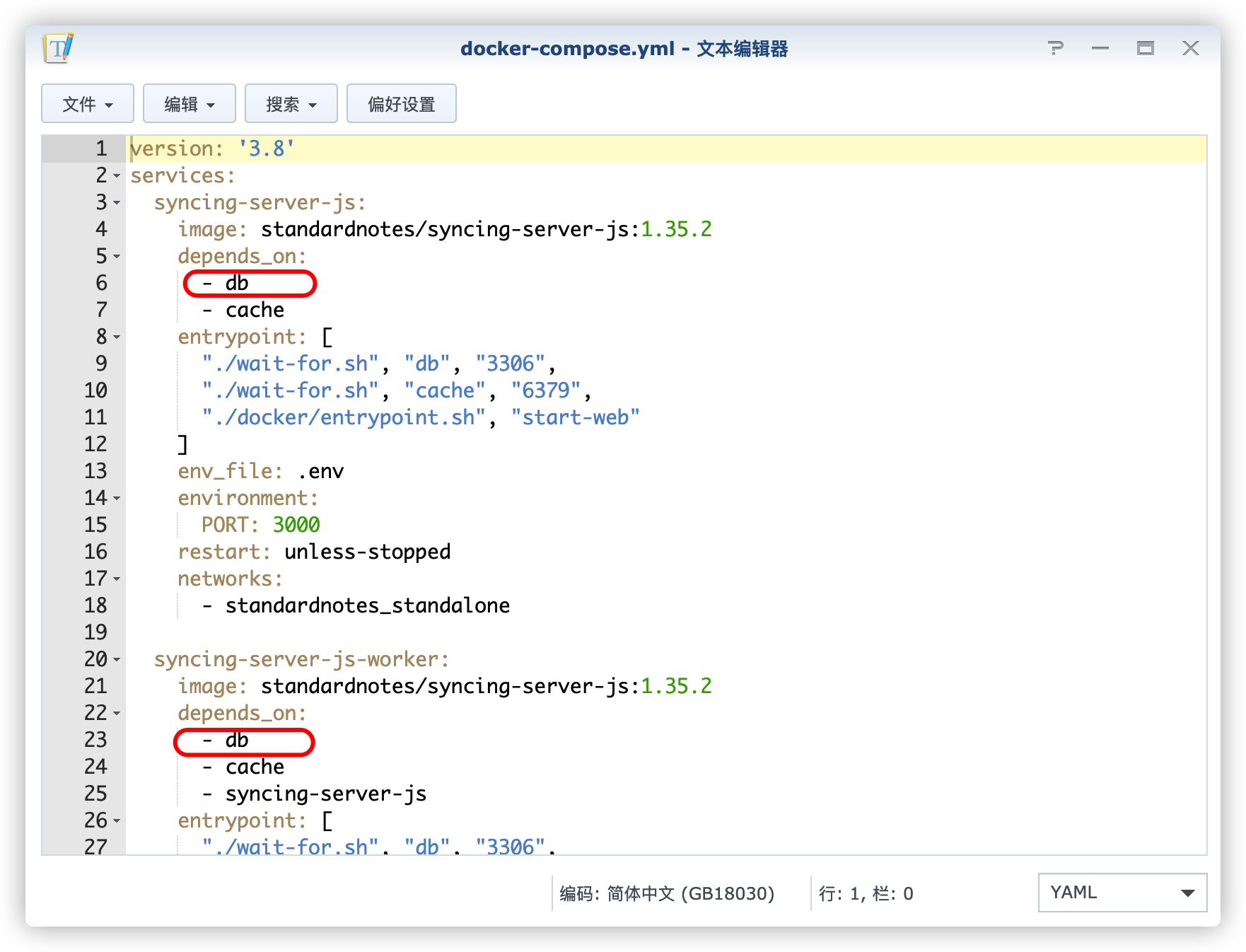Click line number 19 in the gutter
The height and width of the screenshot is (952, 1246).
click(x=95, y=632)
